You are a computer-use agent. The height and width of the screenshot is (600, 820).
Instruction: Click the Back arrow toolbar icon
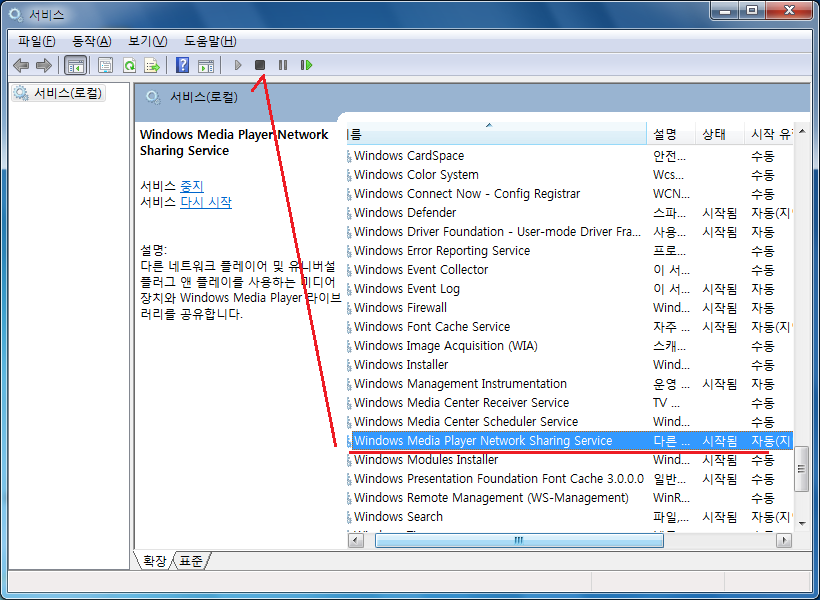click(21, 65)
